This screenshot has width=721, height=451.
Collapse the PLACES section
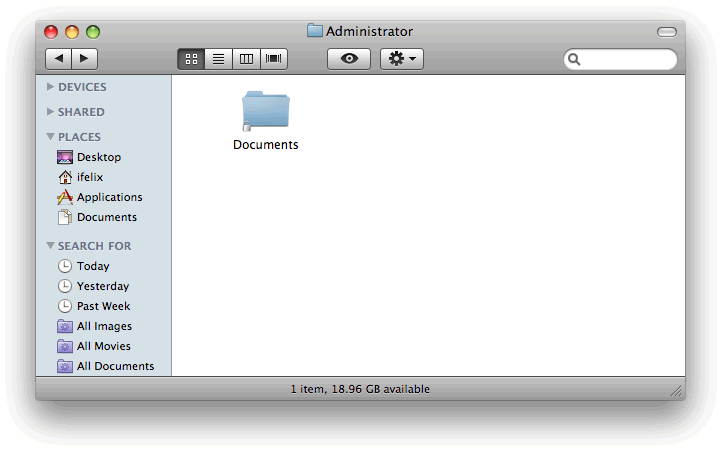50,137
